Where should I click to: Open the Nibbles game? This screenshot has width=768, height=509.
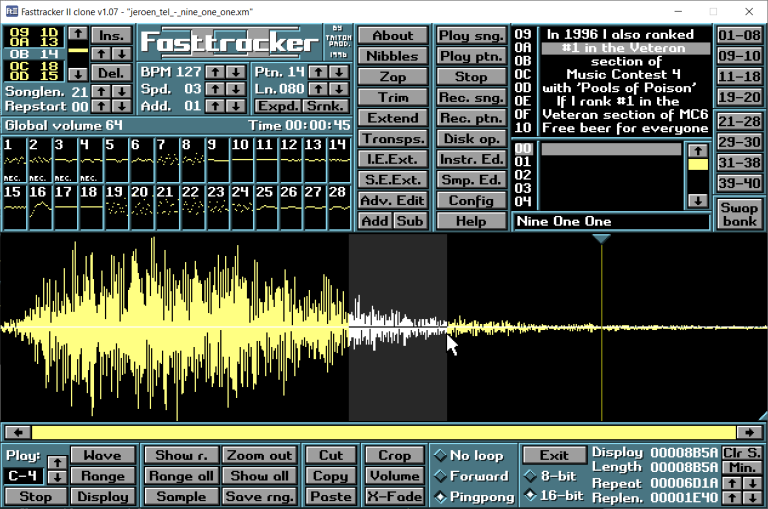tap(393, 56)
